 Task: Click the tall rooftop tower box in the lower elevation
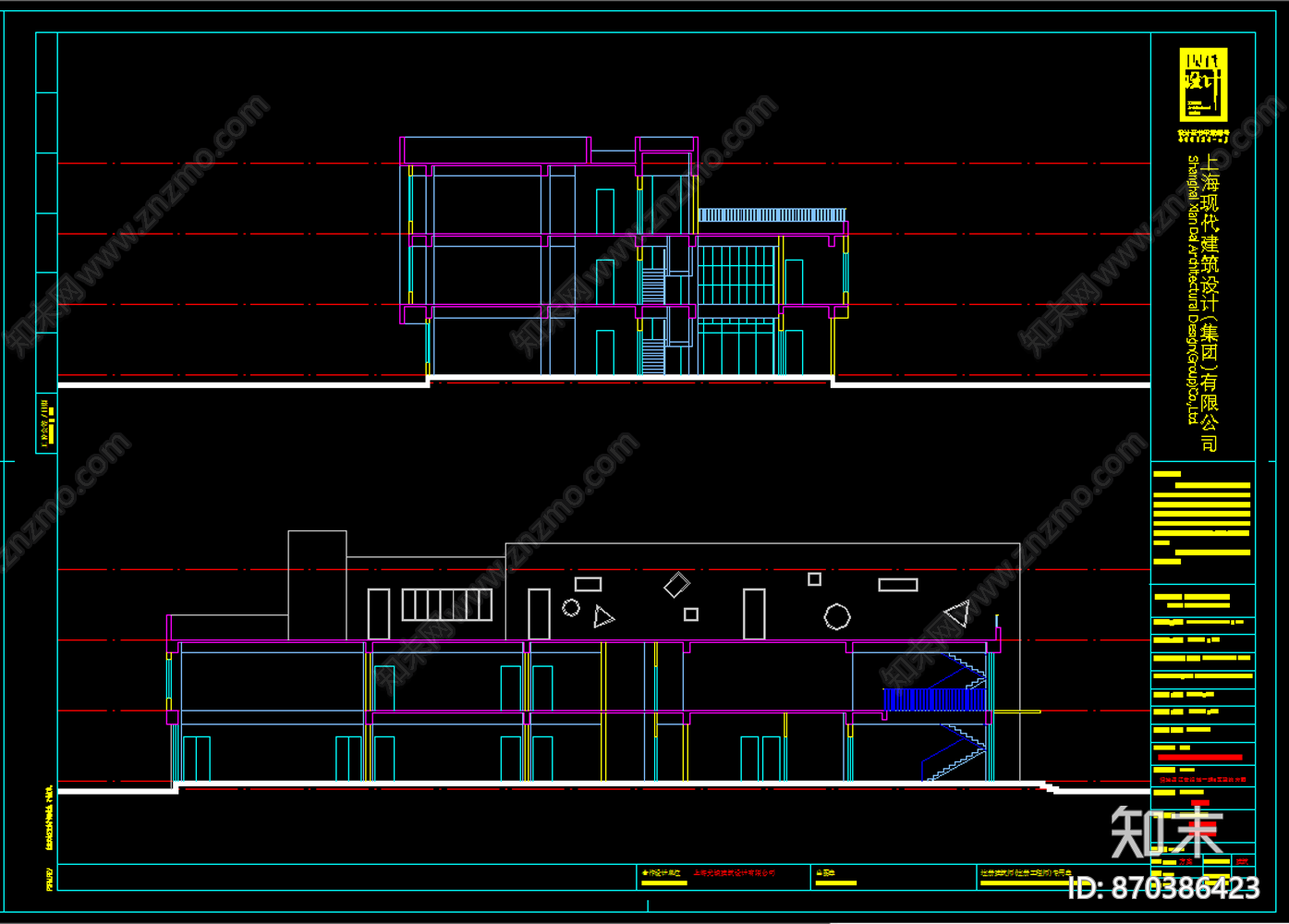(x=317, y=585)
